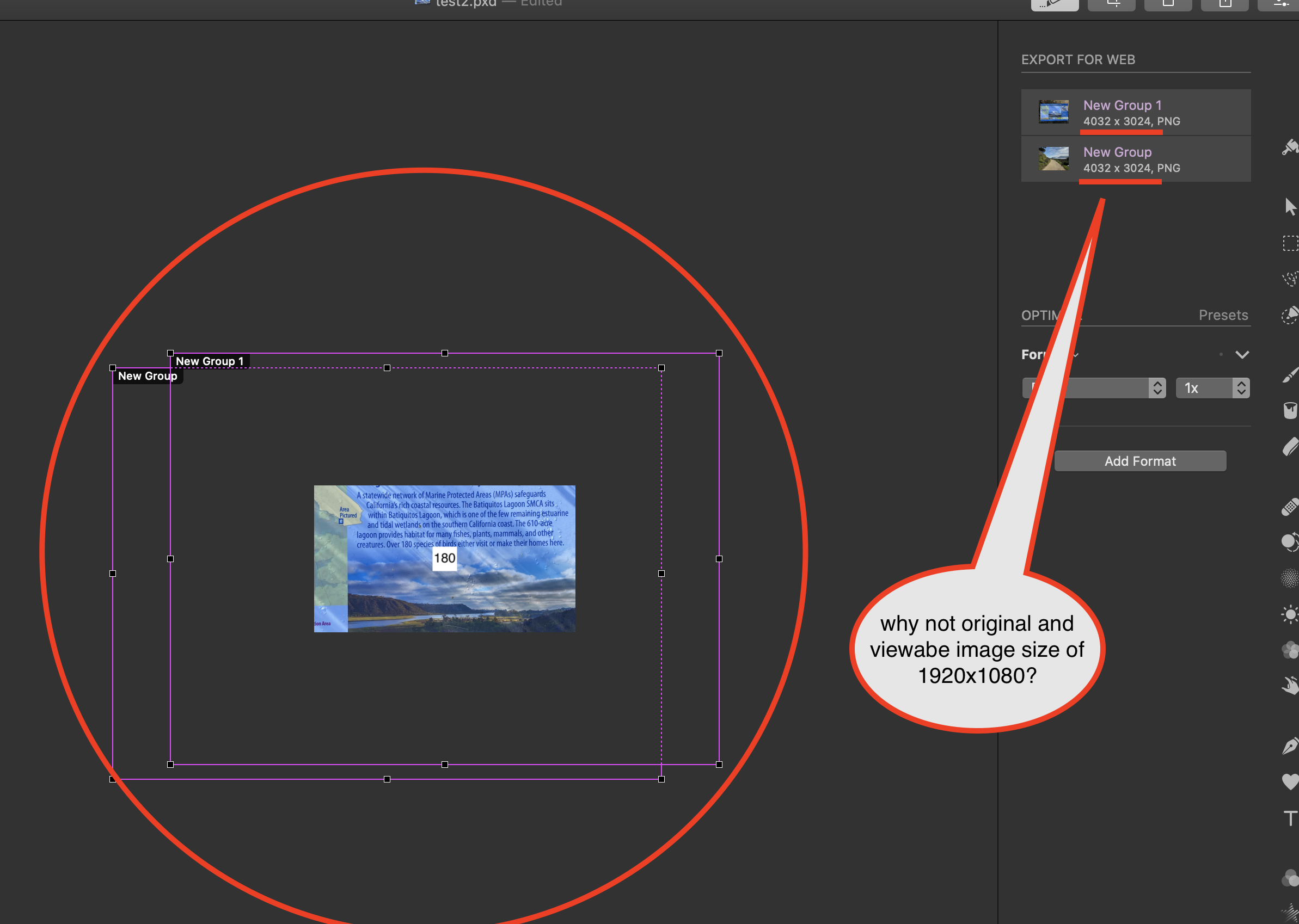
Task: Open the export format pop-up menu
Action: click(1094, 388)
